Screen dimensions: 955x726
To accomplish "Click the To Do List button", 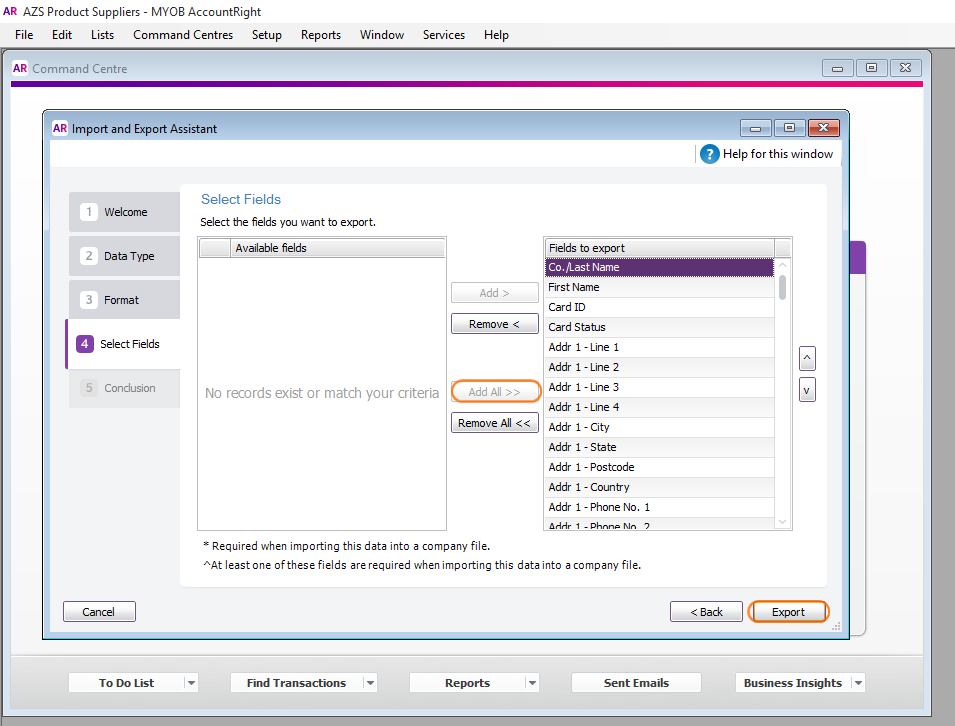I will [x=127, y=683].
